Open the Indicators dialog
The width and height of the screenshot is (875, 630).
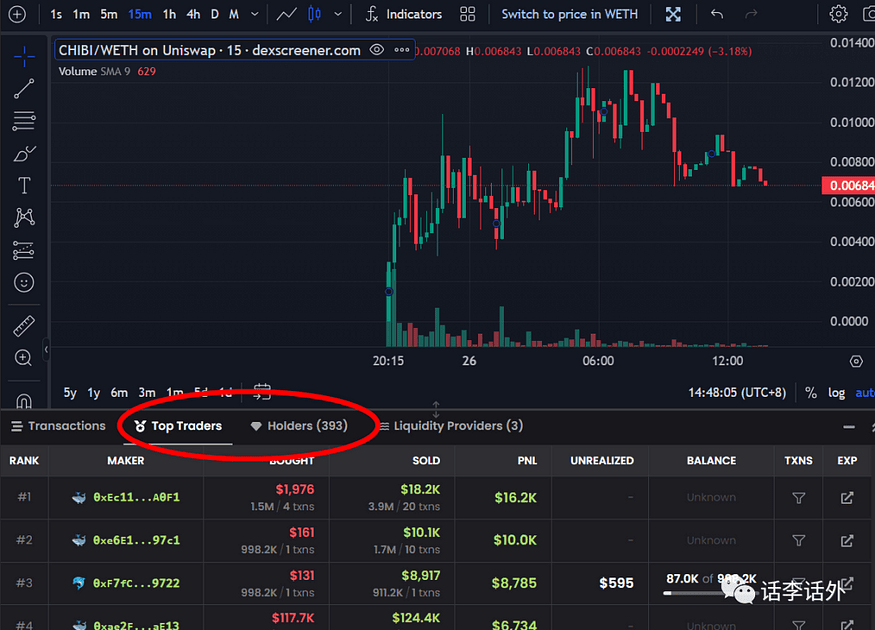coord(403,14)
